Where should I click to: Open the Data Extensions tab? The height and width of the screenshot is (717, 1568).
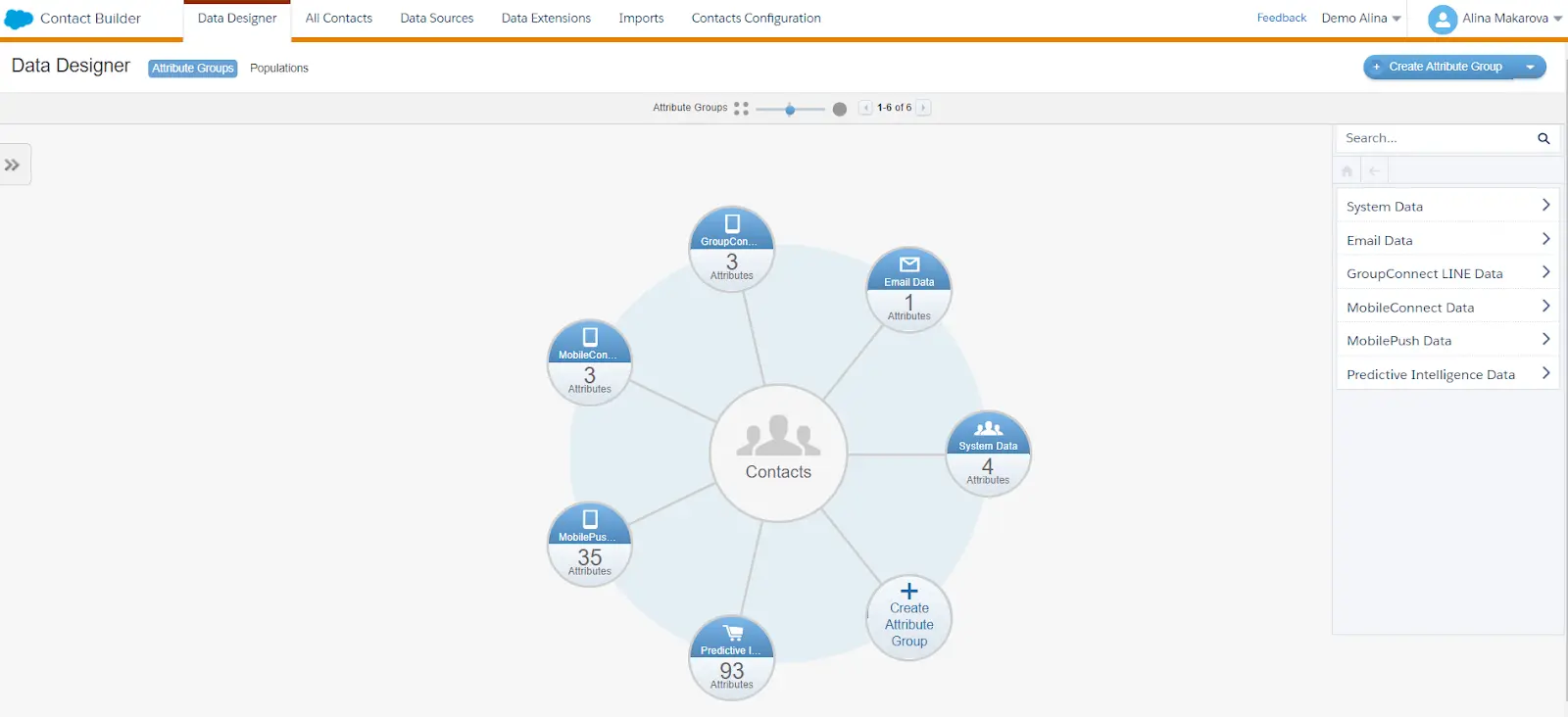(x=546, y=19)
